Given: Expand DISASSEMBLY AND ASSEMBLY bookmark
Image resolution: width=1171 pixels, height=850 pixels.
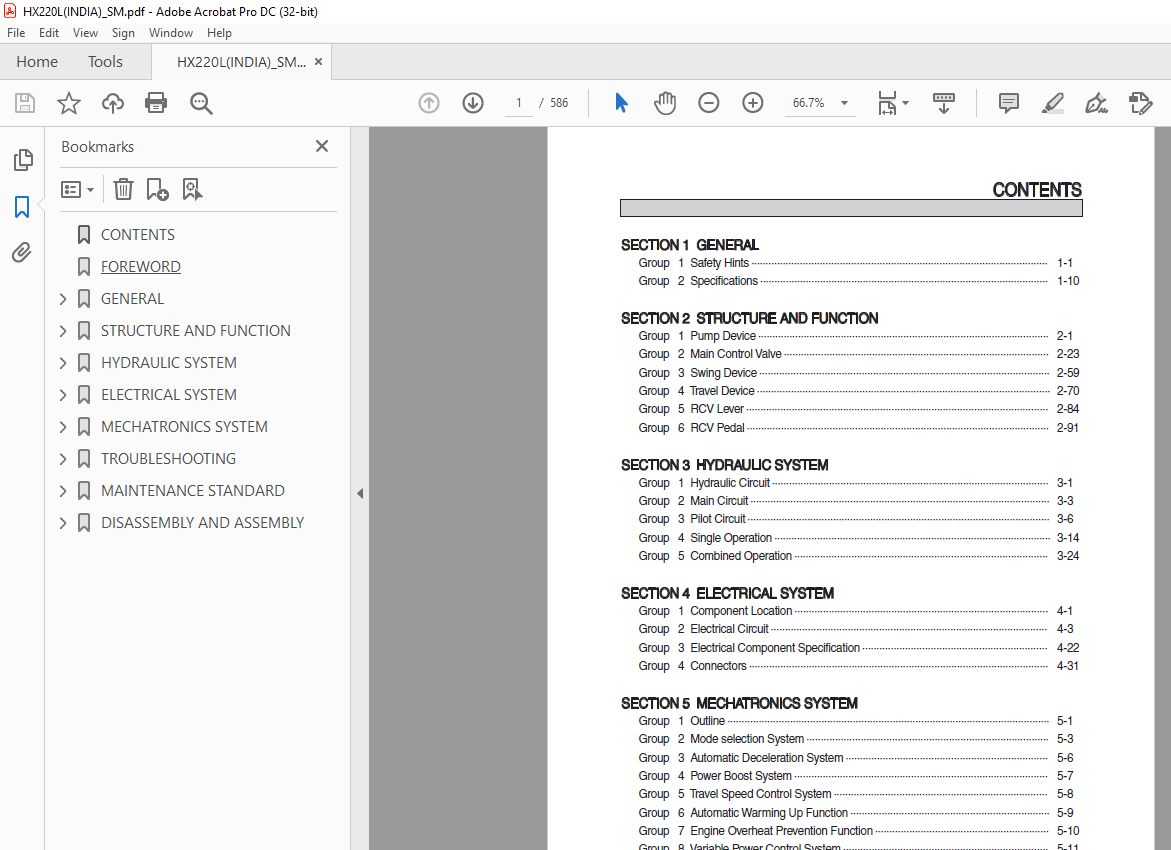Looking at the screenshot, I should click(63, 523).
